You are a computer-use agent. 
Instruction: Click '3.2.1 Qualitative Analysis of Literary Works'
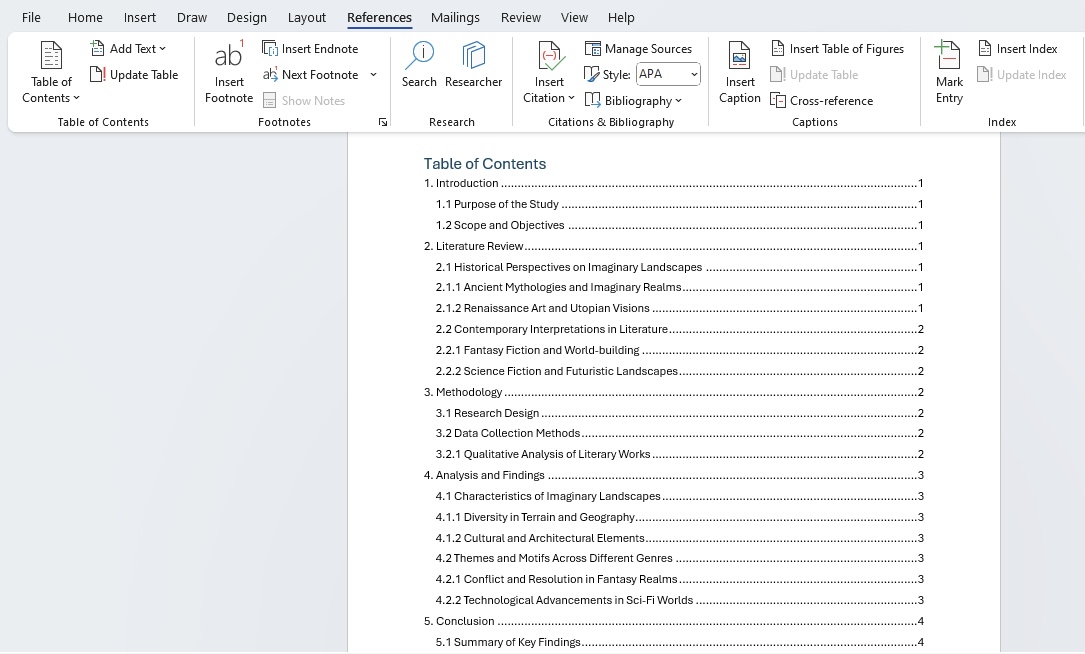pos(680,454)
